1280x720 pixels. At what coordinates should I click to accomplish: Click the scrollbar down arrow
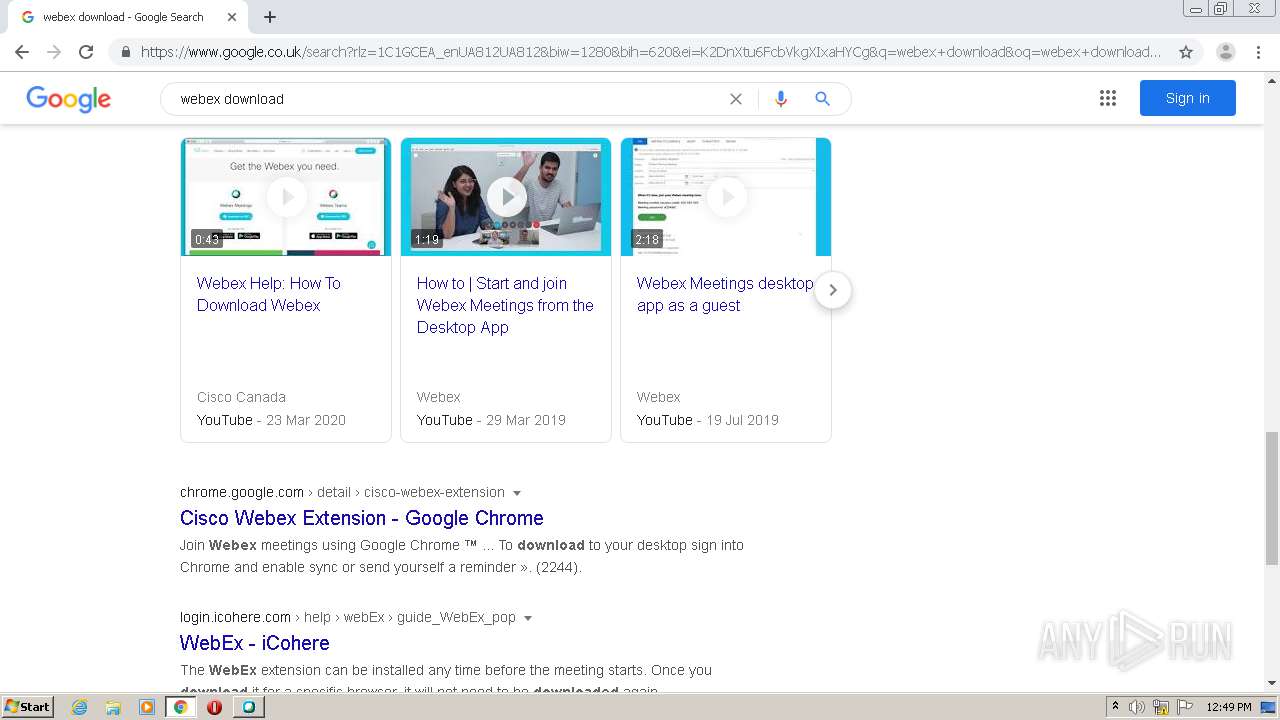pyautogui.click(x=1271, y=684)
